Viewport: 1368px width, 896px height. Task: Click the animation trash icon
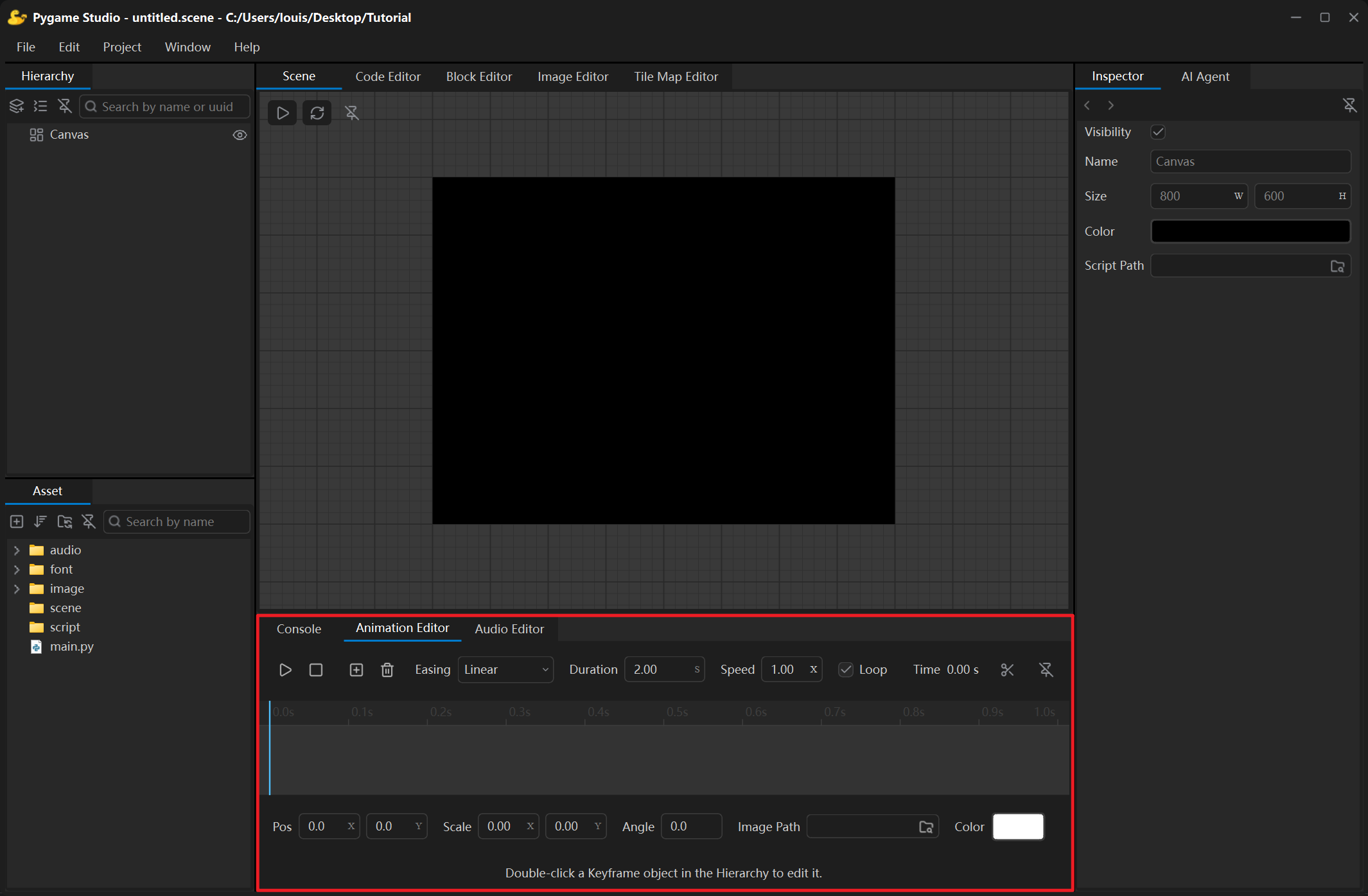tap(387, 670)
